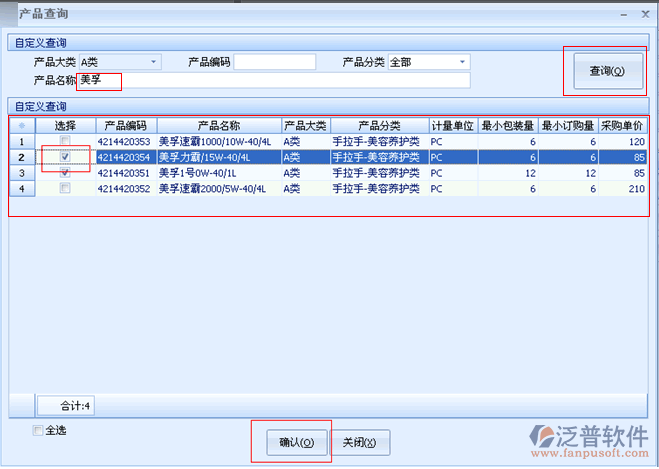Toggle the checkbox in row 3
This screenshot has width=659, height=469.
pyautogui.click(x=65, y=173)
